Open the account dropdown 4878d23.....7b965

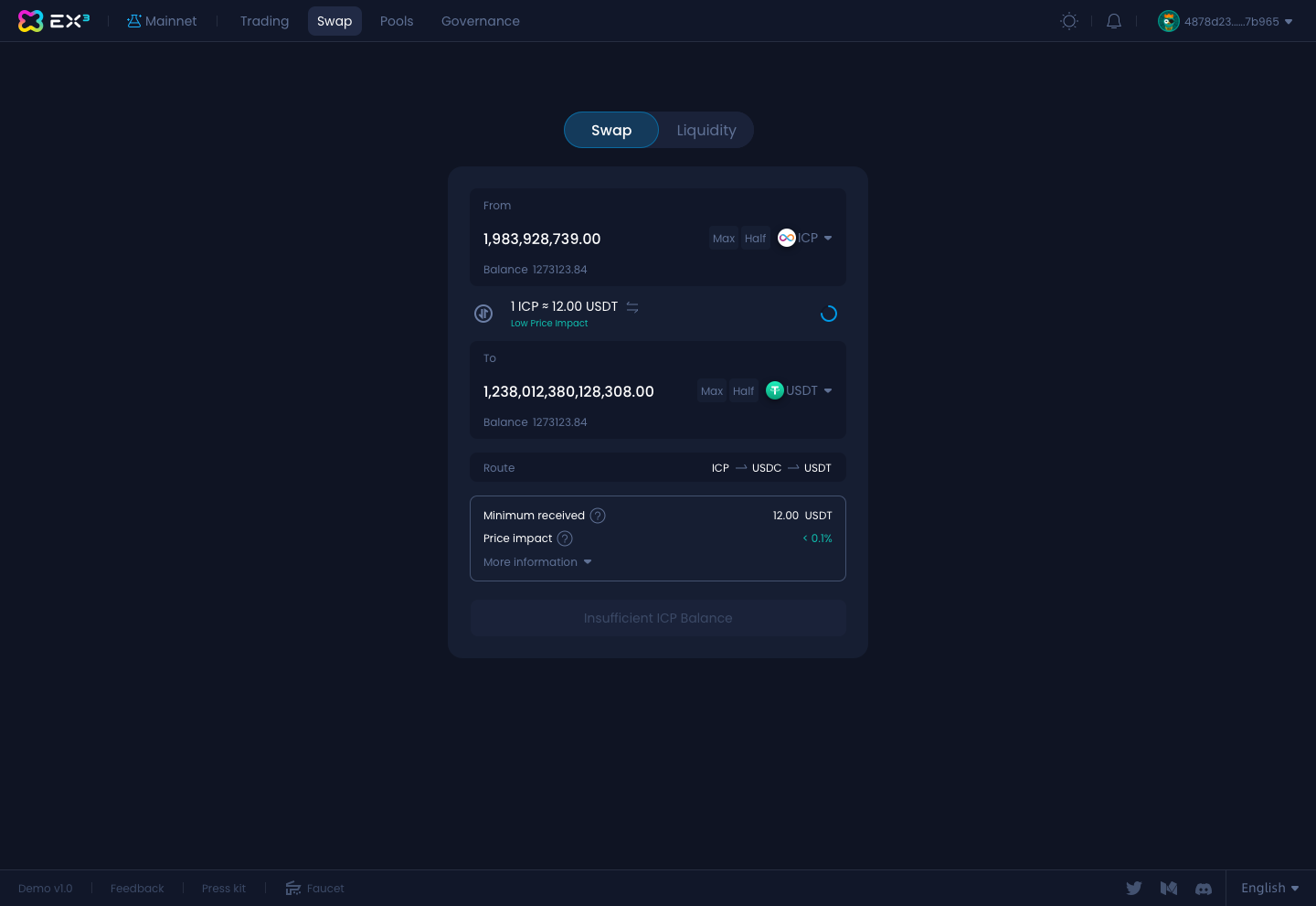tap(1226, 21)
